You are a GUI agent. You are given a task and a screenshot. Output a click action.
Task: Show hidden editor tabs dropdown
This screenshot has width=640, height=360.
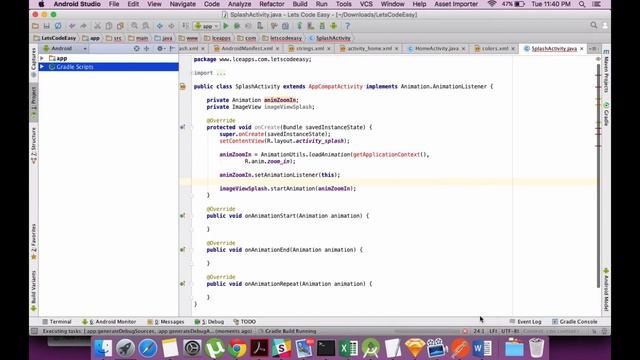[593, 49]
